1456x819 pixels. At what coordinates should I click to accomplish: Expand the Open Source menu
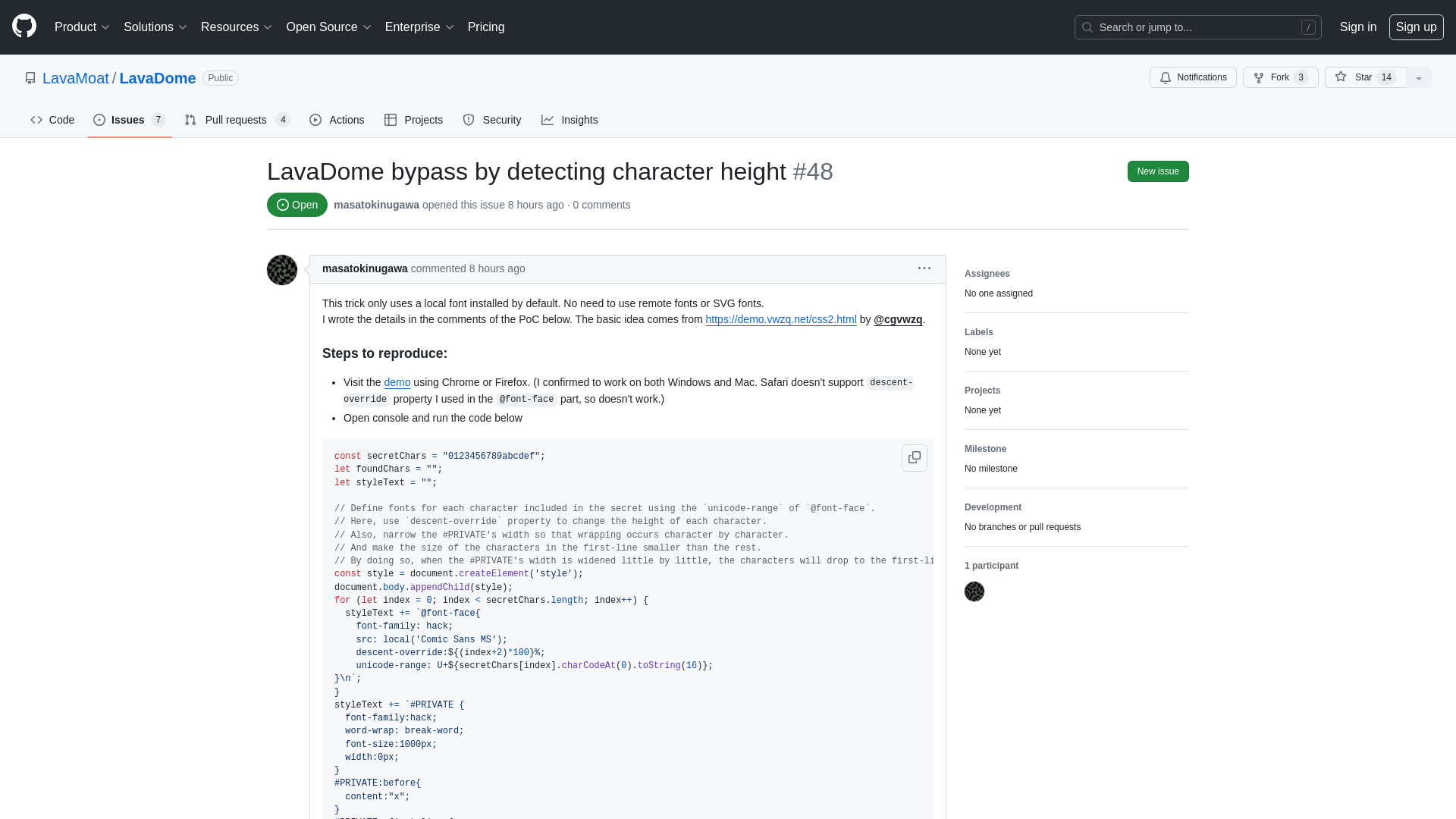pos(328,27)
